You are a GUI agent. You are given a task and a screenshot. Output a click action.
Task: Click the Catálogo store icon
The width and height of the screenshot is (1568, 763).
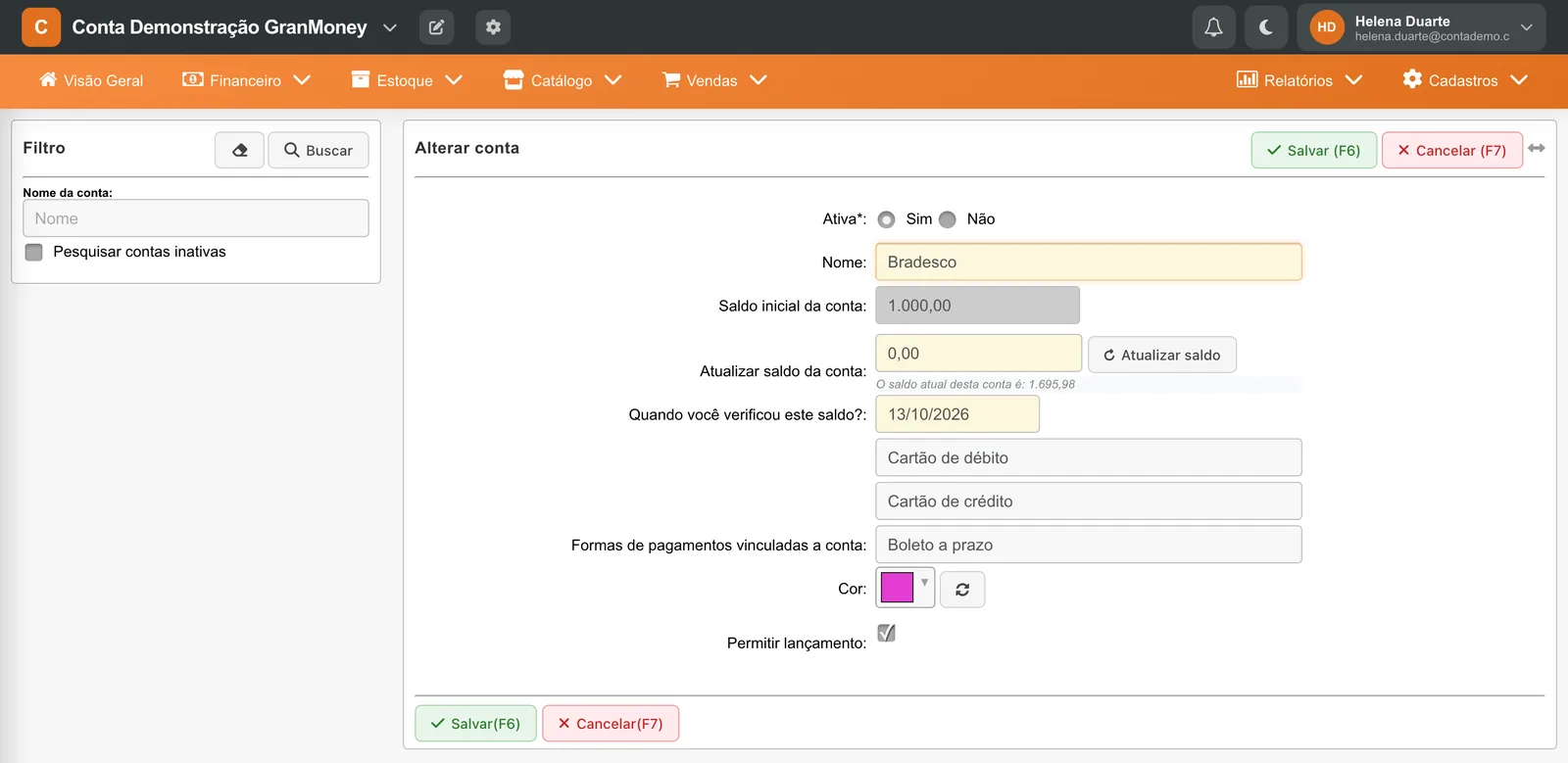click(x=514, y=79)
